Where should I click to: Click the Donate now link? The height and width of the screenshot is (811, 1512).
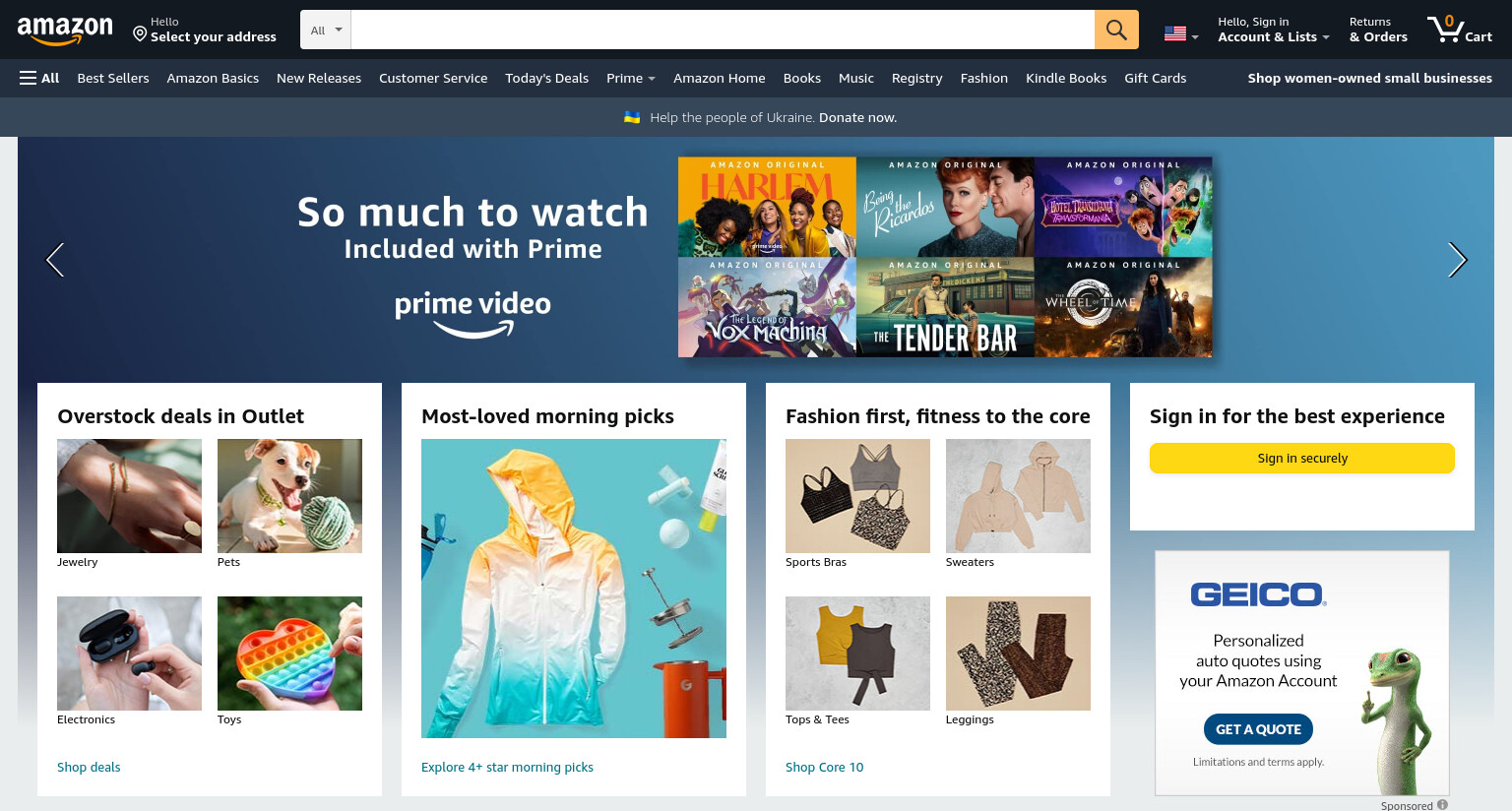(857, 117)
